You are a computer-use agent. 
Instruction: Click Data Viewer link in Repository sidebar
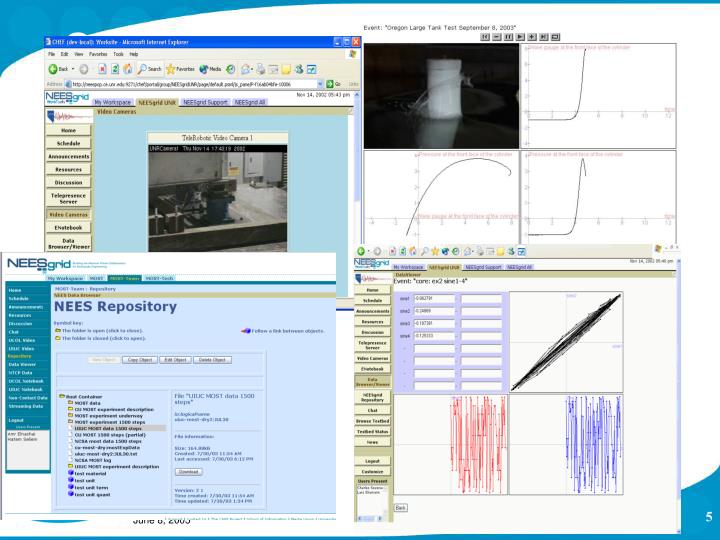[22, 365]
